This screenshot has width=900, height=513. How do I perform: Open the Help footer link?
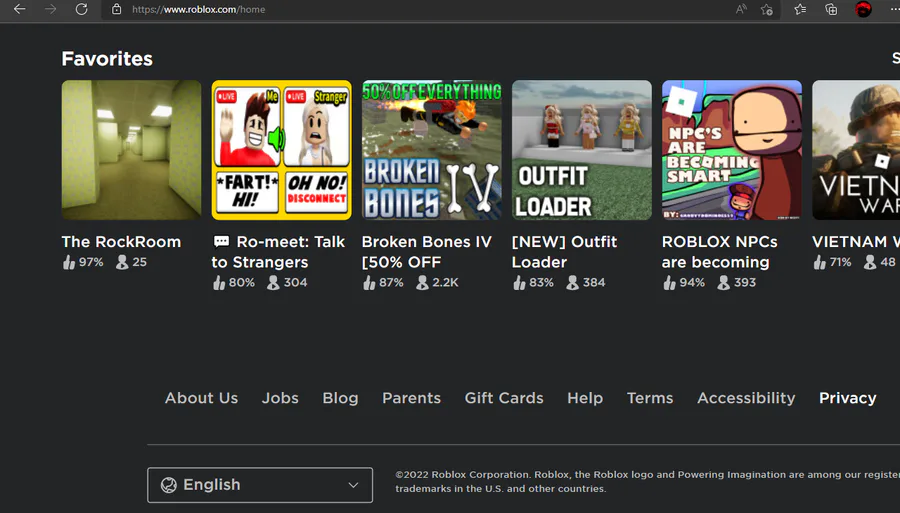tap(585, 398)
